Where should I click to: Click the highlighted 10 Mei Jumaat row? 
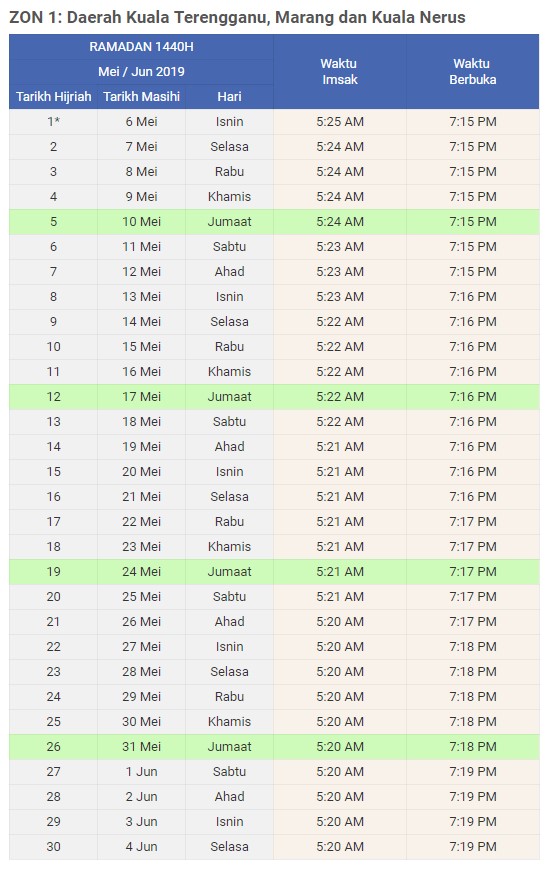(274, 221)
